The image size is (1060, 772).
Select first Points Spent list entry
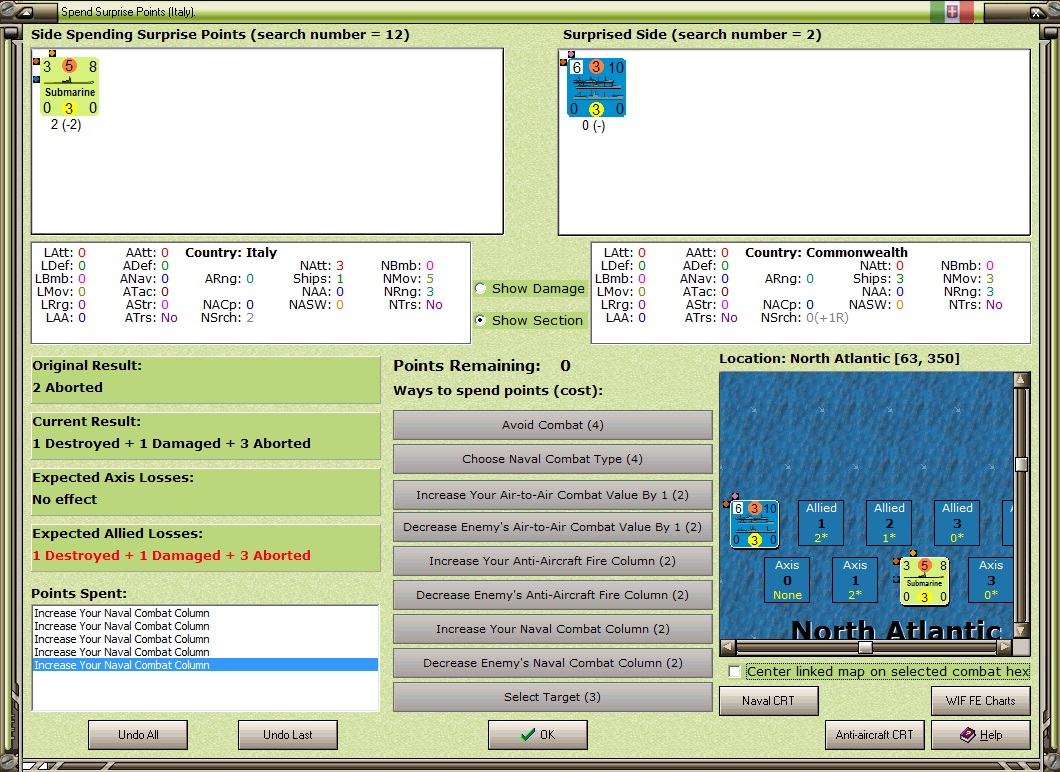click(x=205, y=613)
